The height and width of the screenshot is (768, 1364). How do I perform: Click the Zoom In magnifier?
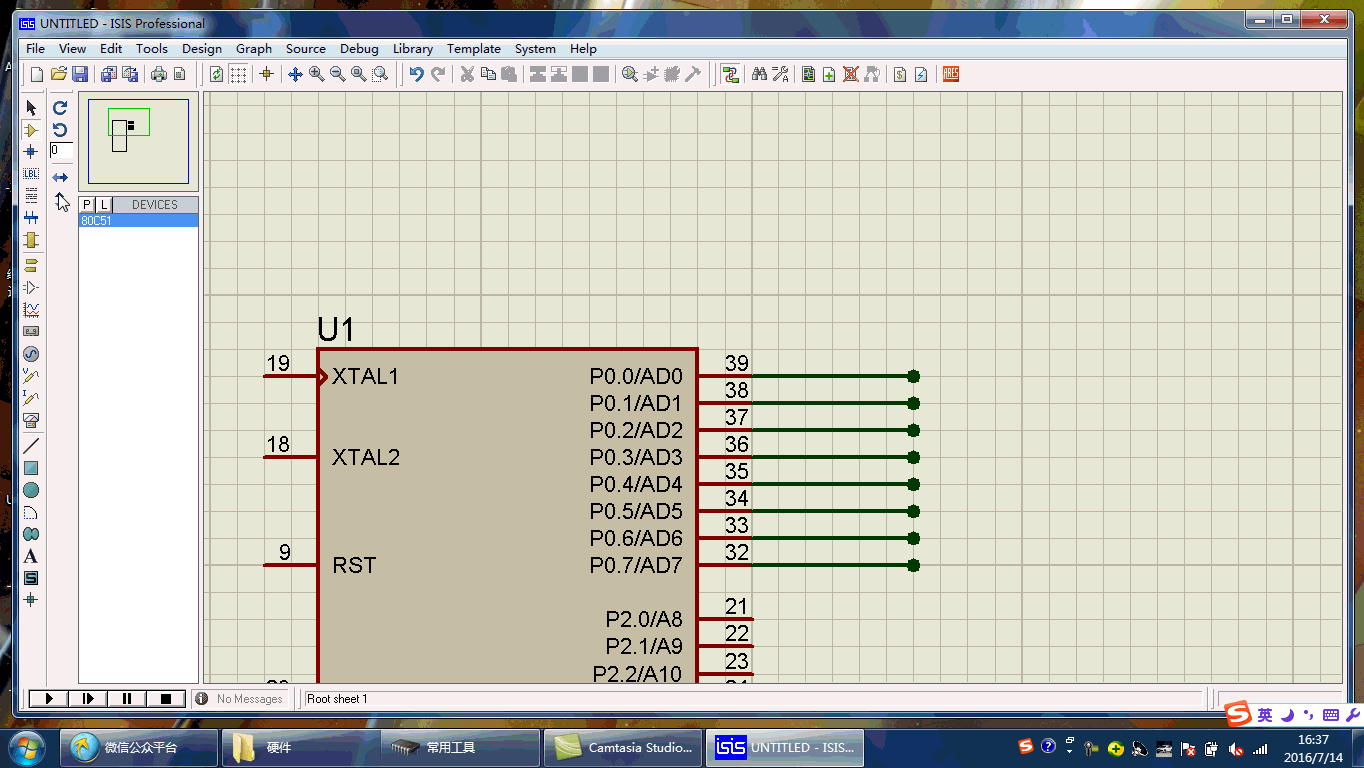(x=316, y=74)
